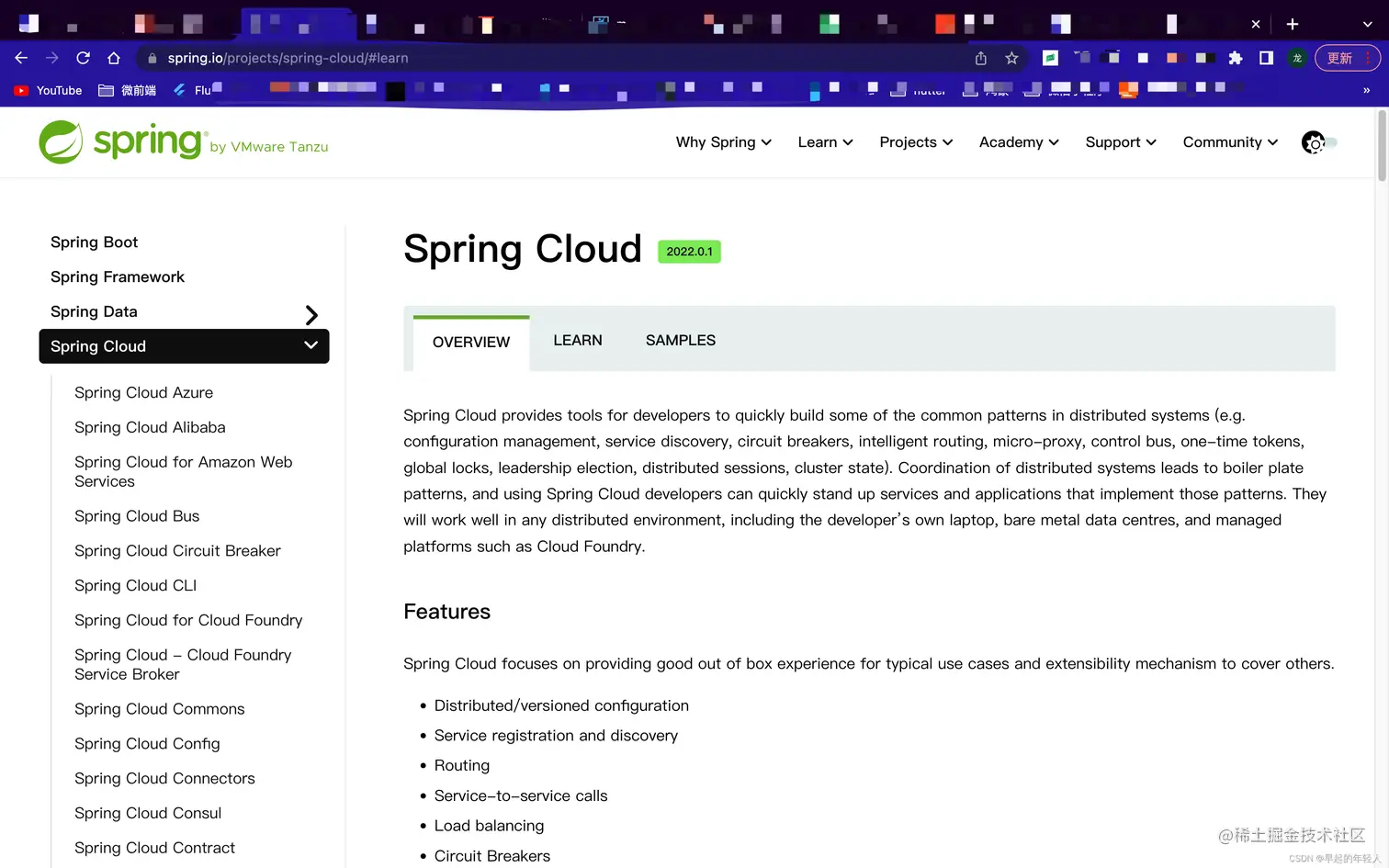Screen dimensions: 1389x868
Task: Open Spring Cloud Contract
Action: tap(154, 849)
